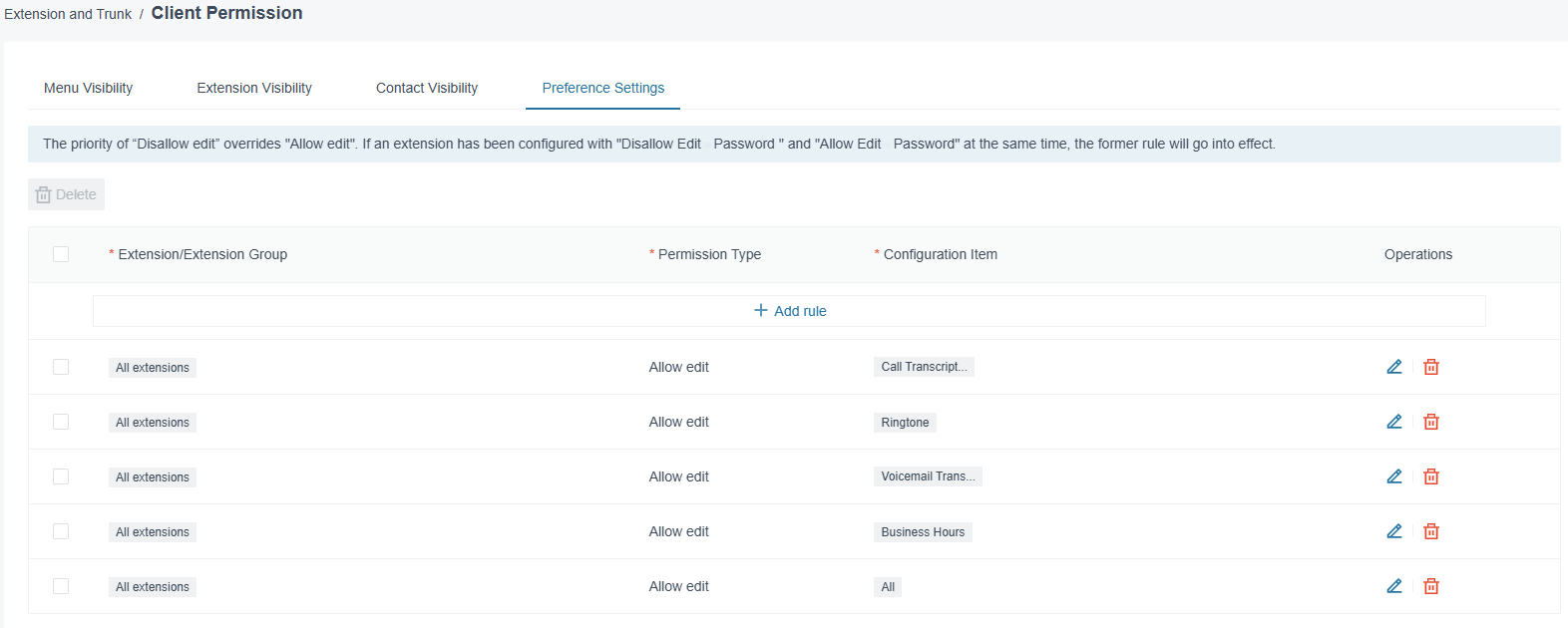This screenshot has height=628, width=1568.
Task: Click the Delete button above the table
Action: [66, 194]
